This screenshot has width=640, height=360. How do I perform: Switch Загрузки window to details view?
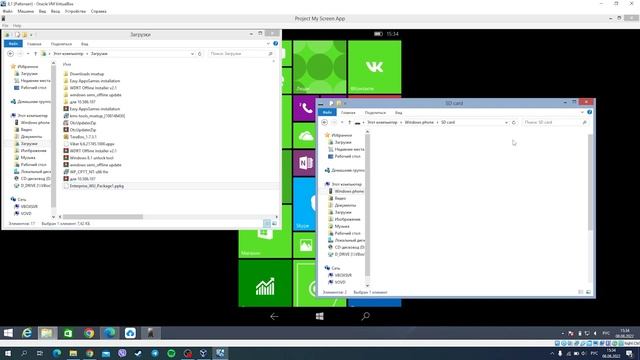267,223
